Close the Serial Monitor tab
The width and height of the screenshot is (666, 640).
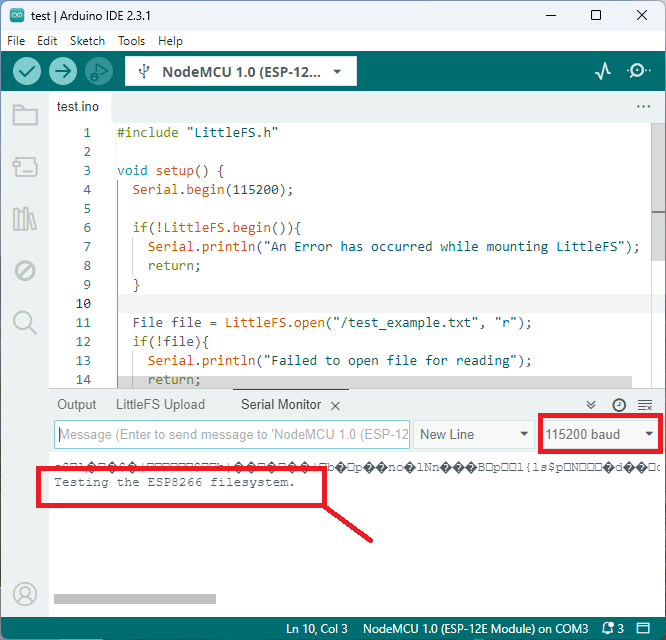coord(336,405)
